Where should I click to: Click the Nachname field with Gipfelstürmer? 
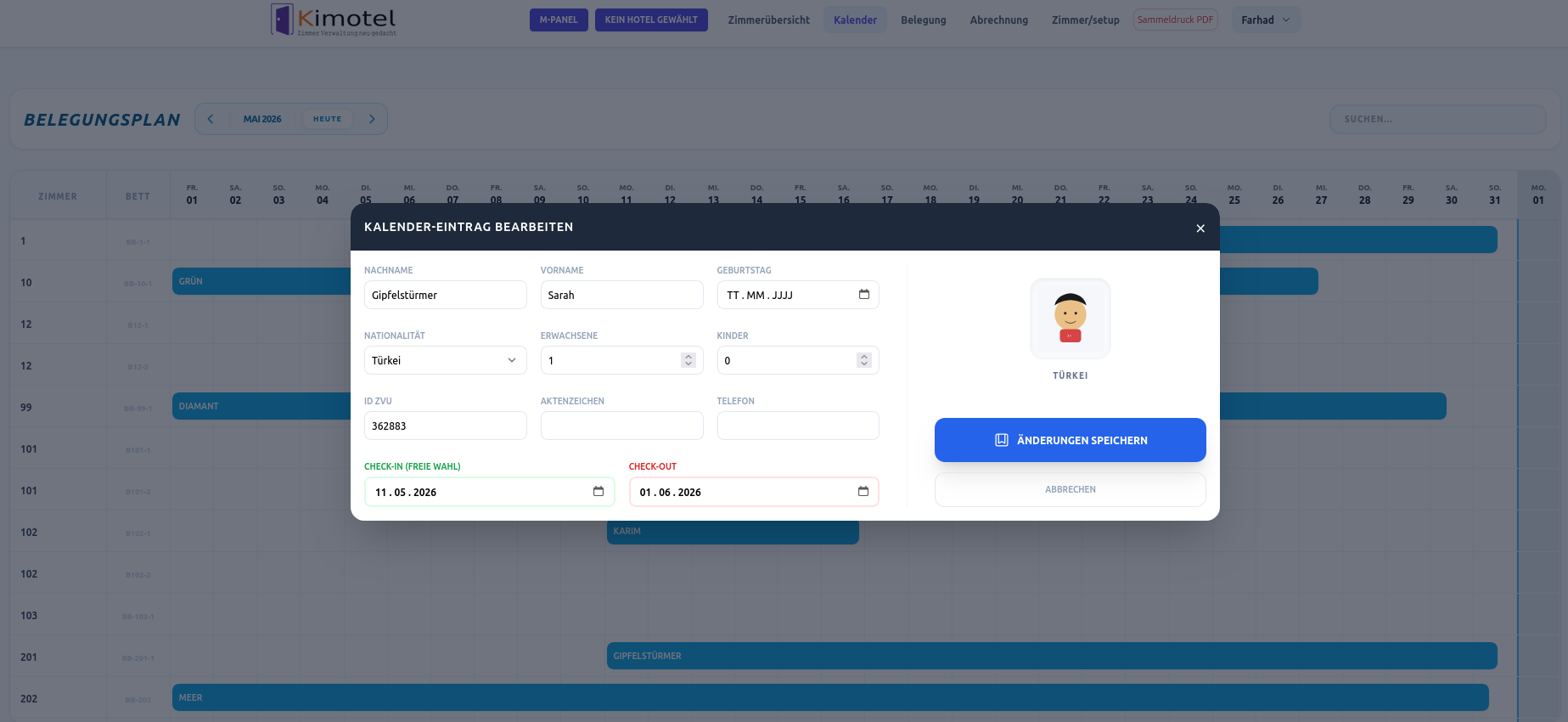446,295
